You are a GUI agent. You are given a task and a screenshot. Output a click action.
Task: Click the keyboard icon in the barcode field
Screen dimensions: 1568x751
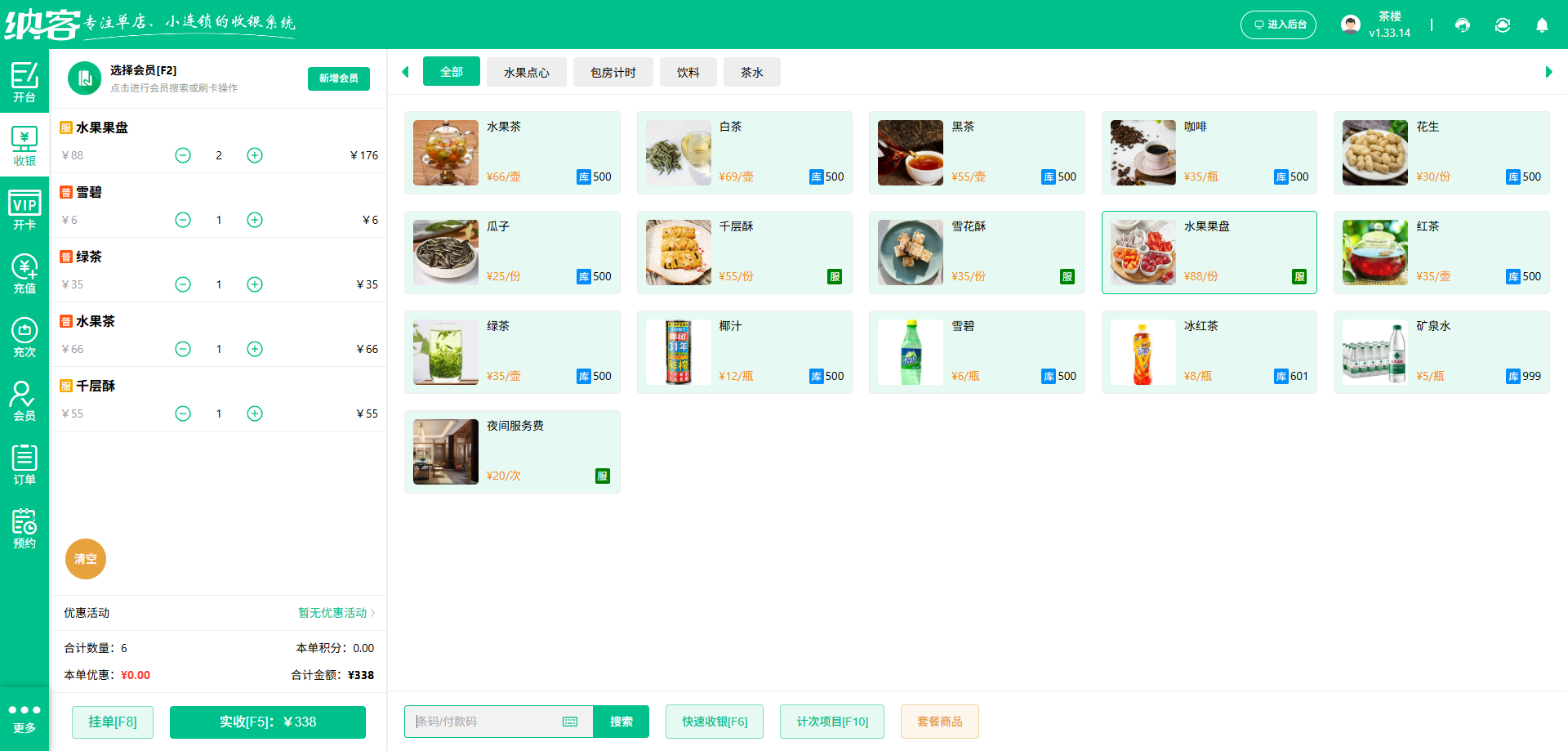point(569,722)
